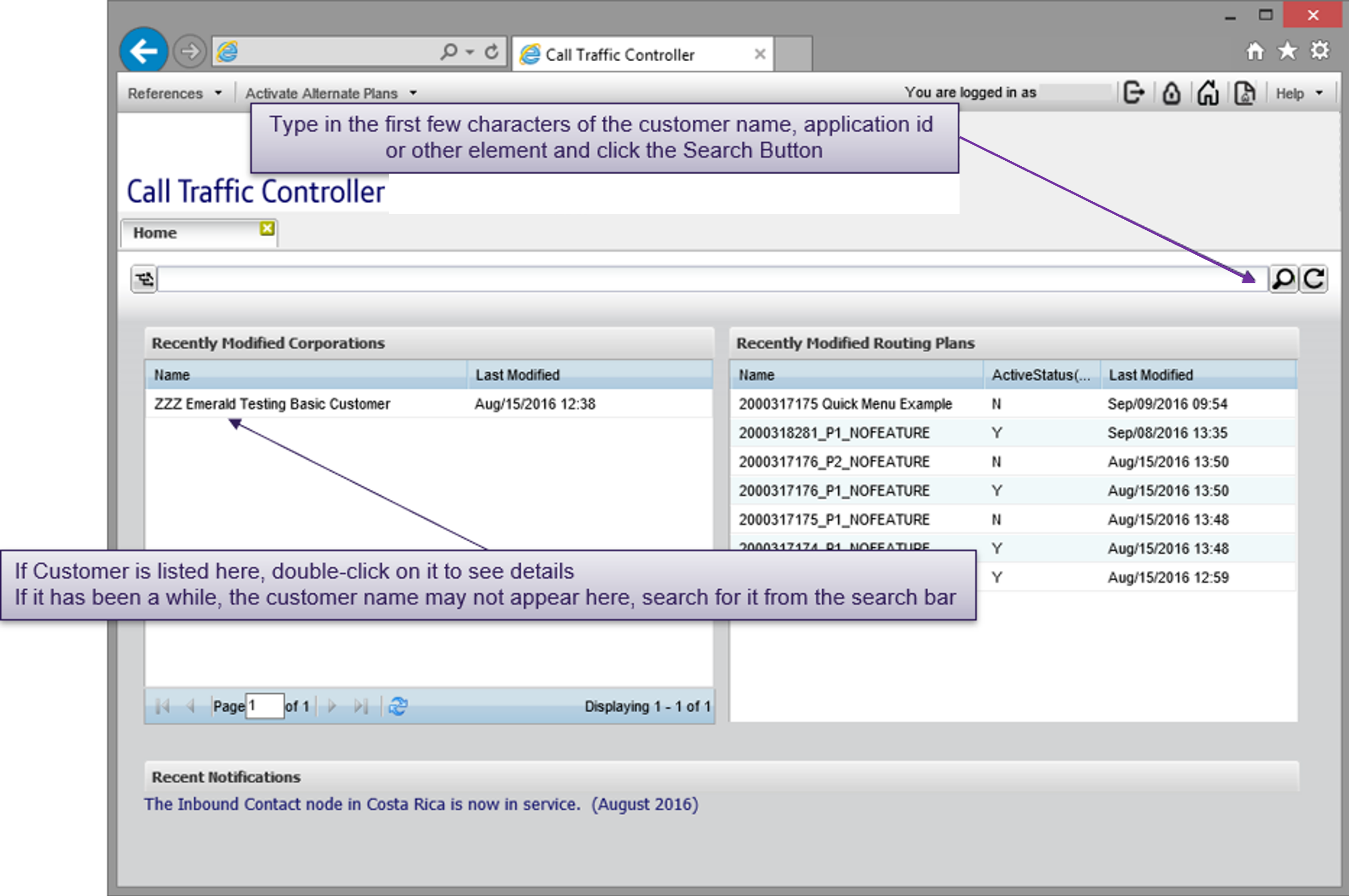Select 2000317175_P1_NOFEATURE routing plan
The height and width of the screenshot is (896, 1349).
click(1013, 520)
